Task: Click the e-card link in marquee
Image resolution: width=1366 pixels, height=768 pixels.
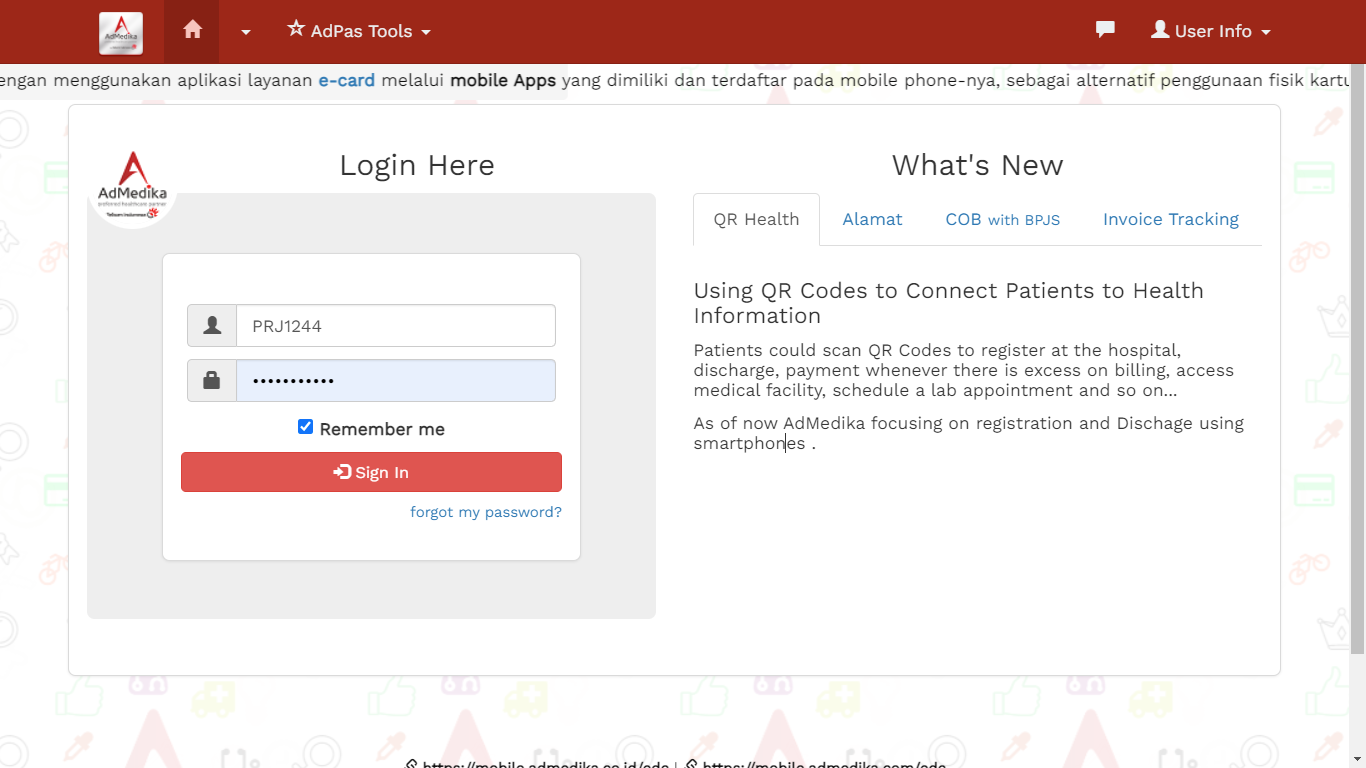Action: 347,81
